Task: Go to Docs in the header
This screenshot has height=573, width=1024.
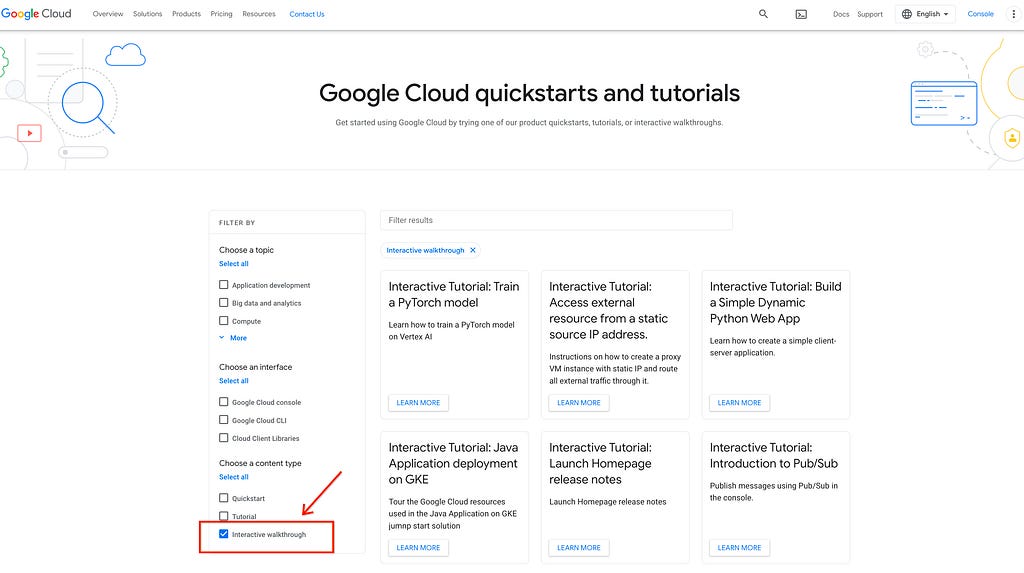Action: [841, 14]
